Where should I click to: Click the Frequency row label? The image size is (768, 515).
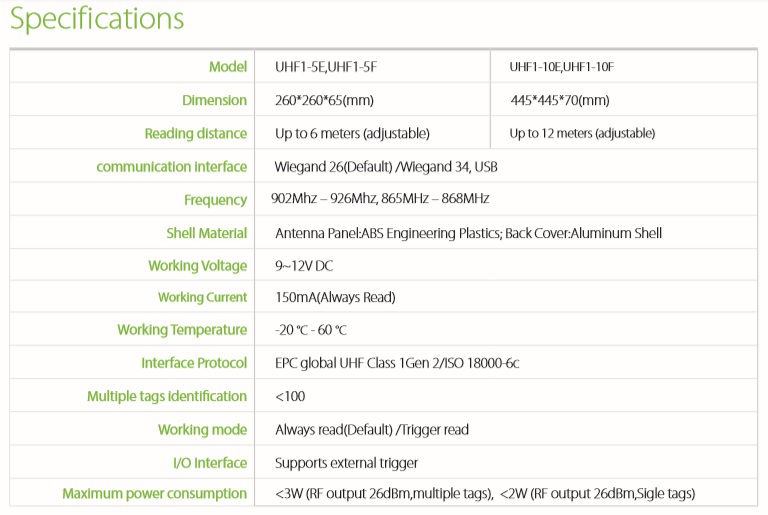215,200
